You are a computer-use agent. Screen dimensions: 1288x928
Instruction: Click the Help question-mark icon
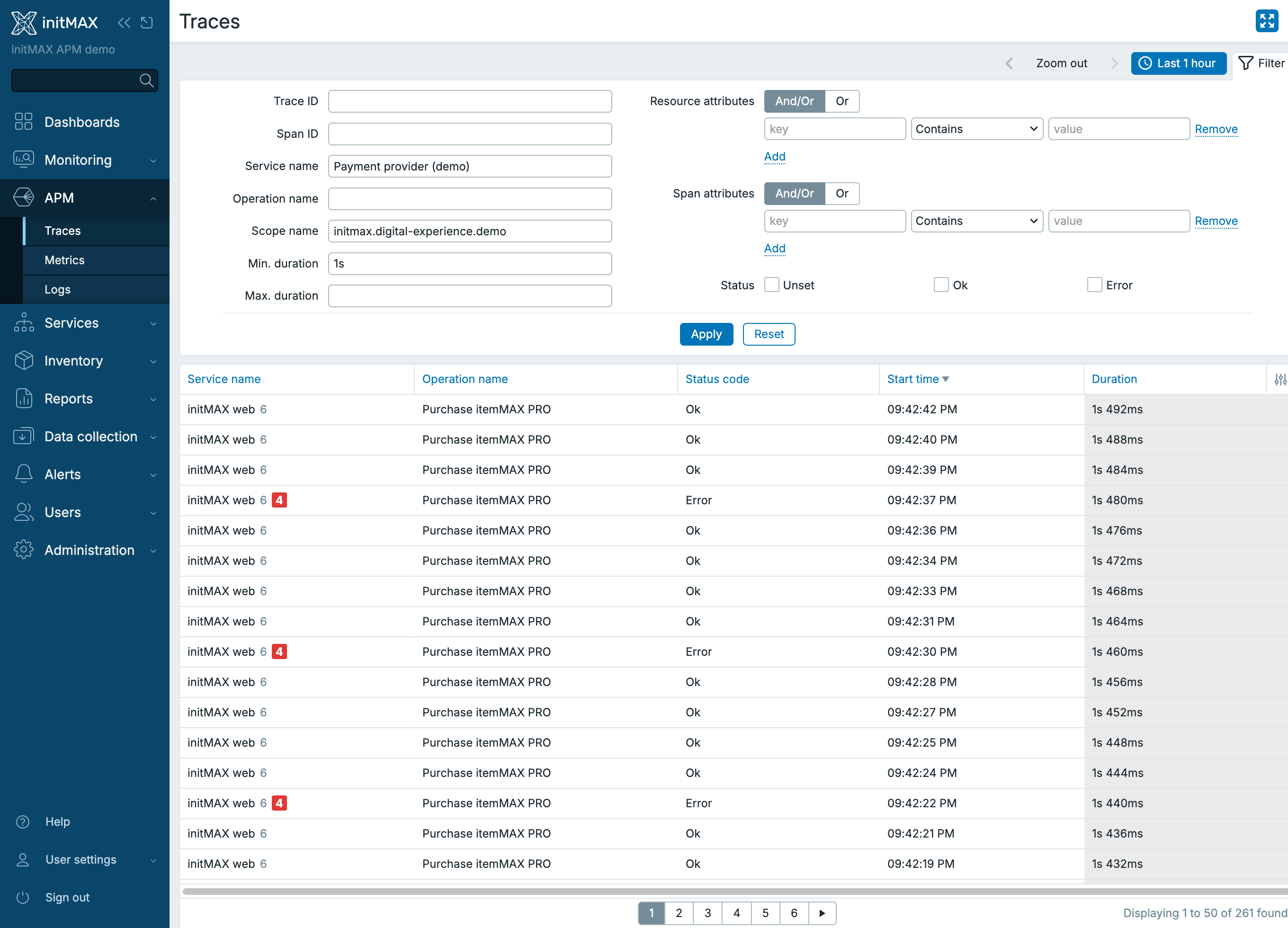(x=23, y=822)
